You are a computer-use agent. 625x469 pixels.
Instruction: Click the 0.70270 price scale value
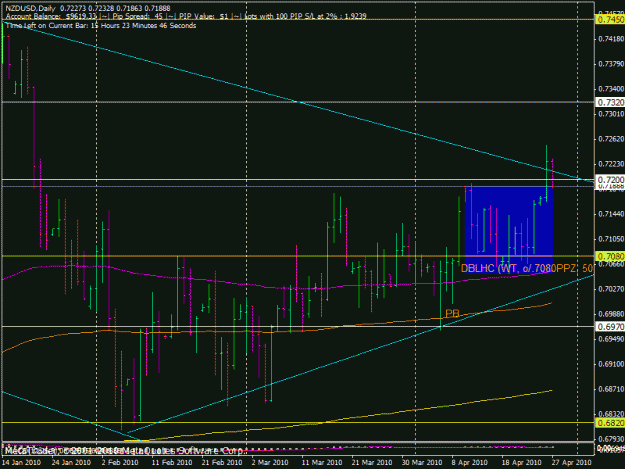tap(610, 288)
